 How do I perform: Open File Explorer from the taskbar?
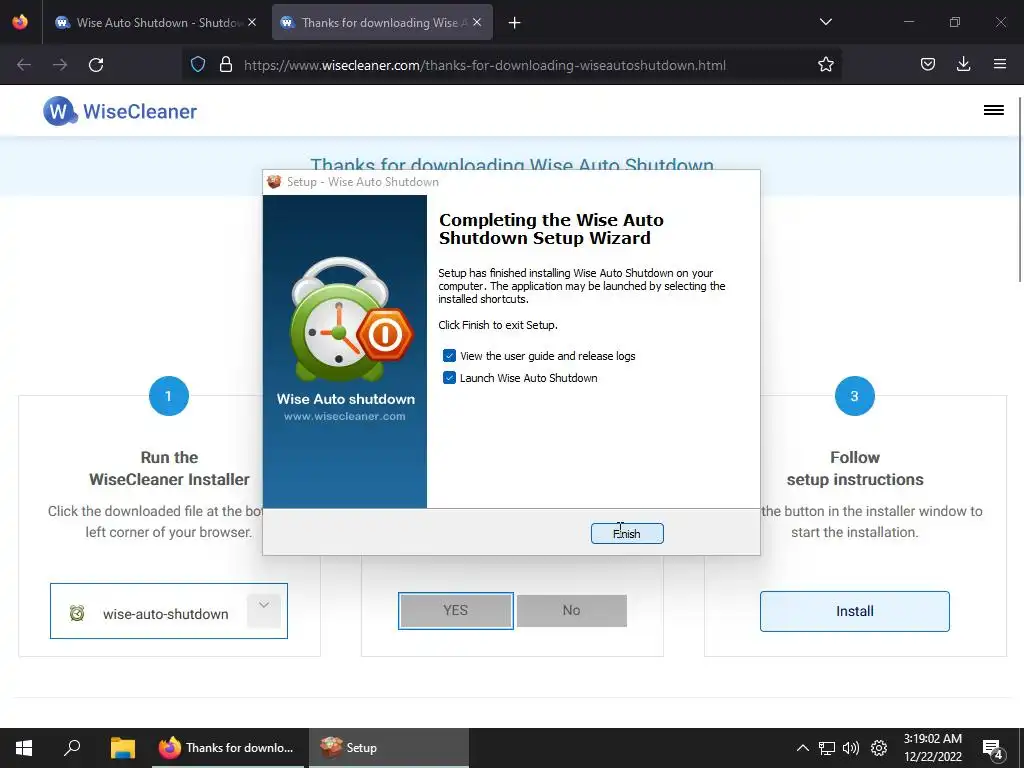pyautogui.click(x=122, y=748)
